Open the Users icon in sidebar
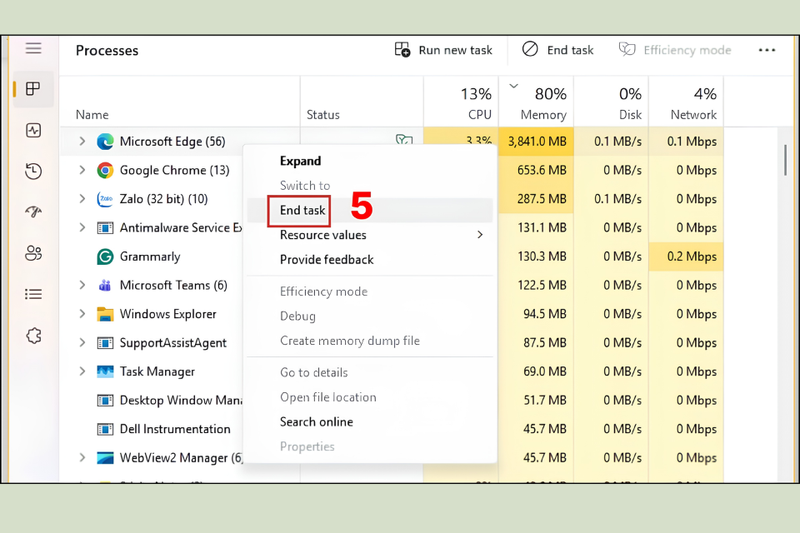 [34, 253]
